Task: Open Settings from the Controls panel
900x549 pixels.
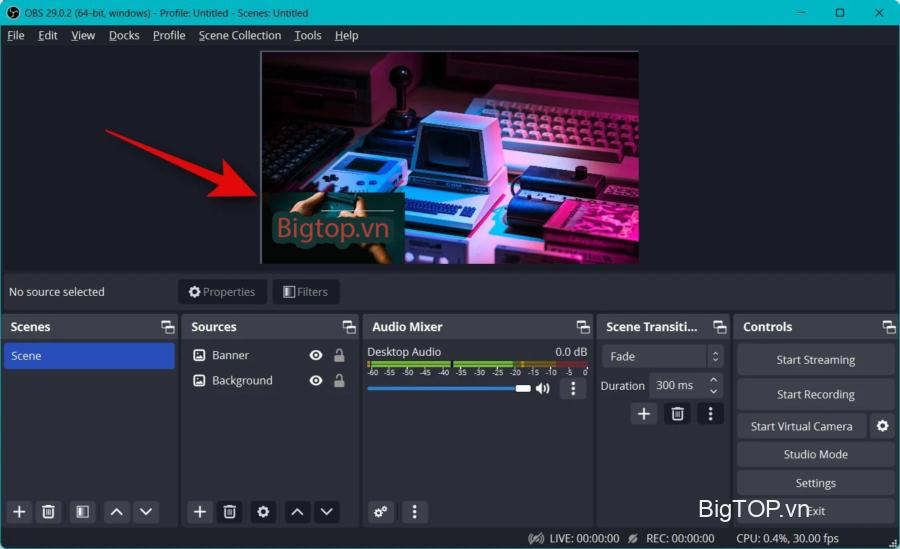Action: click(816, 483)
